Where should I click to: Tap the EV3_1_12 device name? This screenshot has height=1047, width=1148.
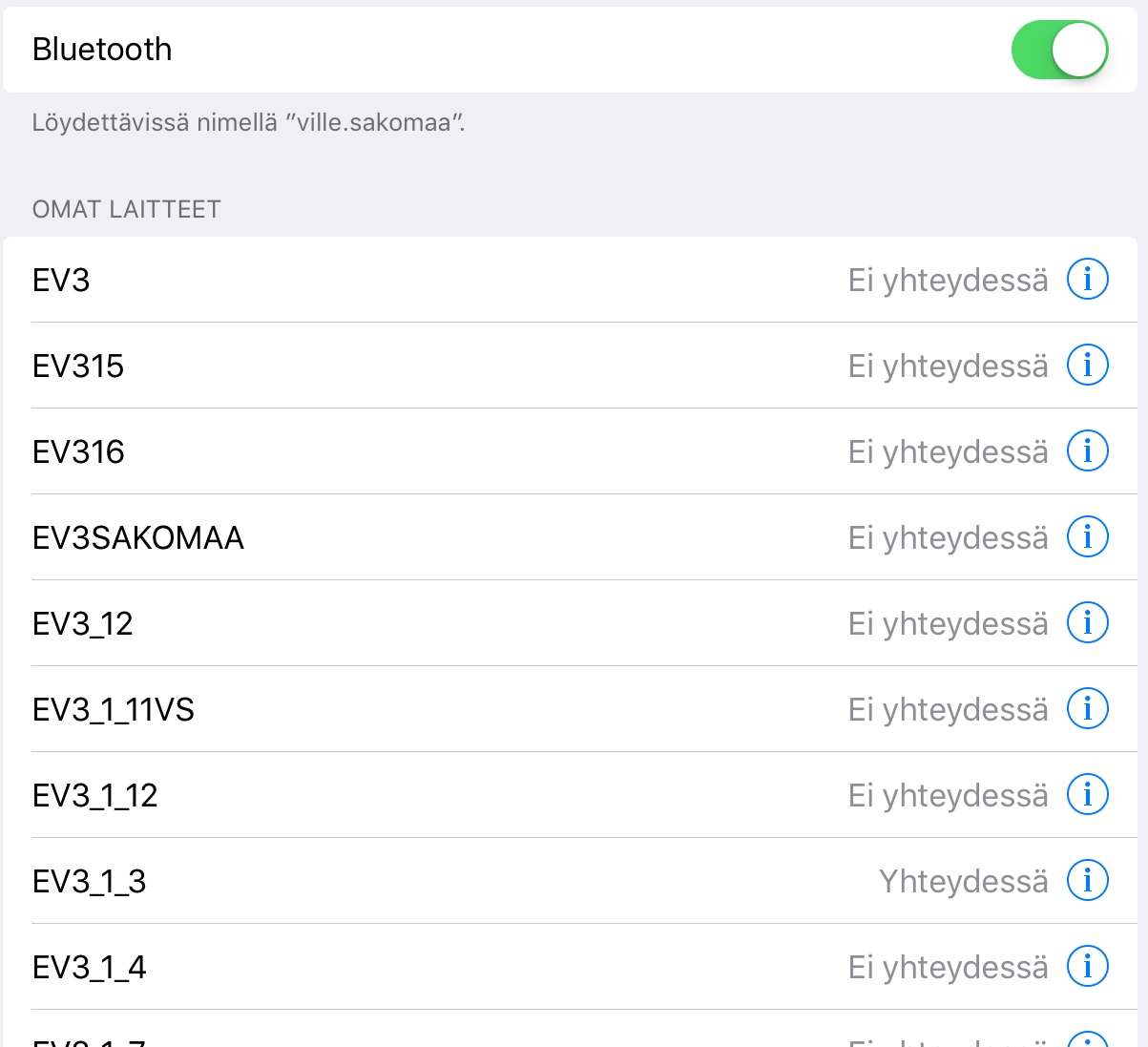tap(95, 796)
